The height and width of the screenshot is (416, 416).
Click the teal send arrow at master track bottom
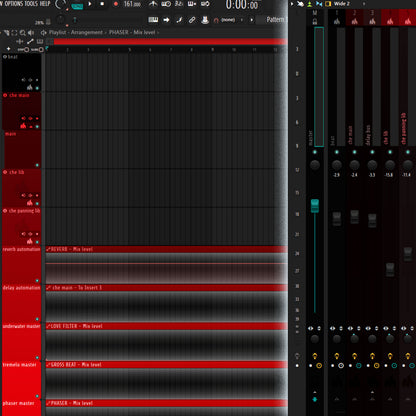(315, 399)
